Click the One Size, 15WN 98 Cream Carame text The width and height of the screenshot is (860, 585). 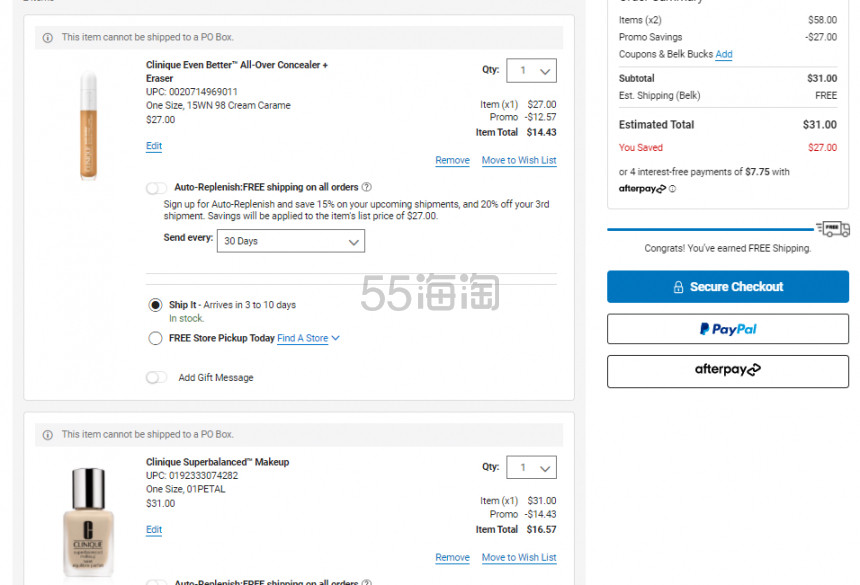[218, 105]
